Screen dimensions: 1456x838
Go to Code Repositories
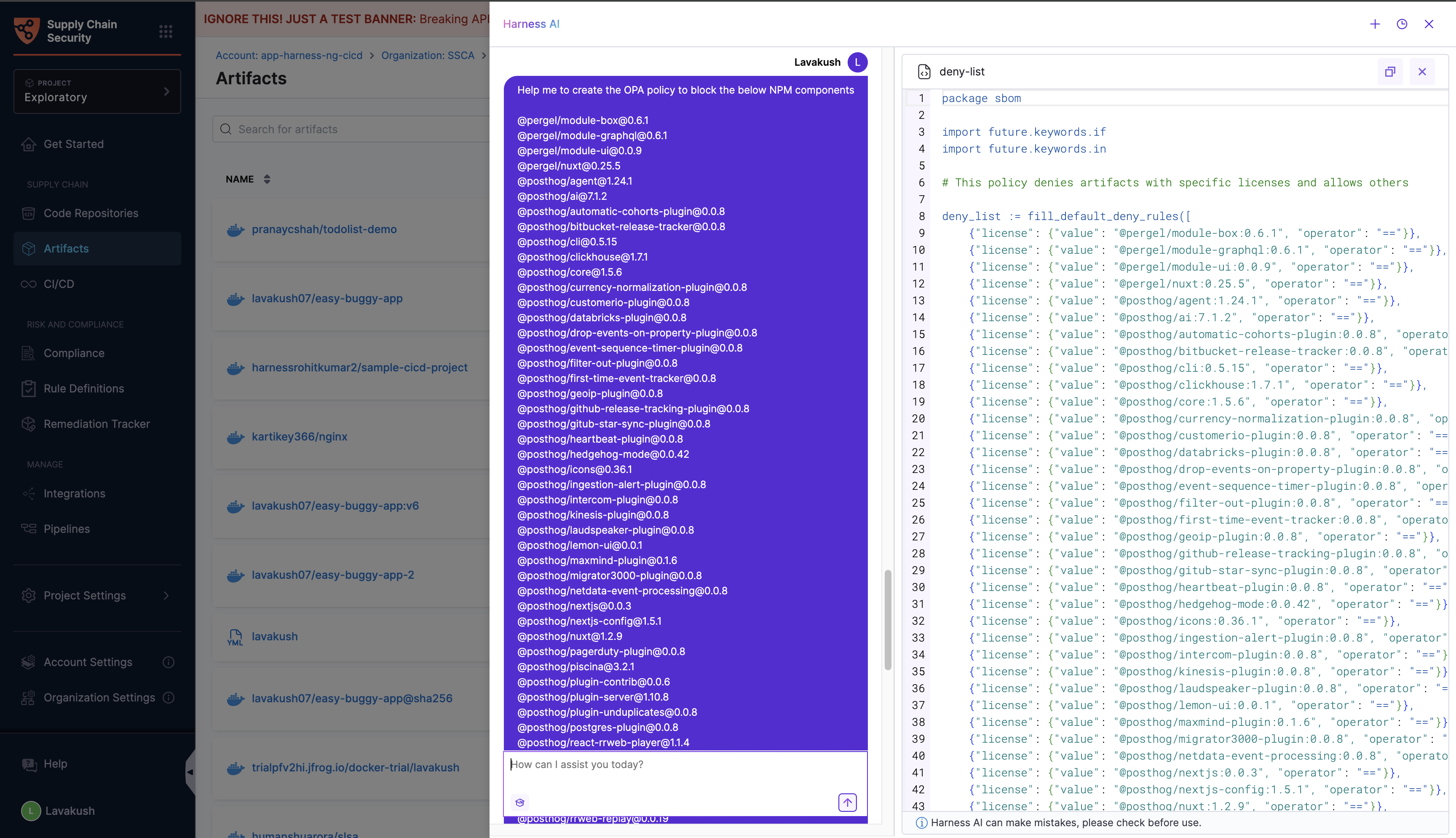tap(91, 213)
